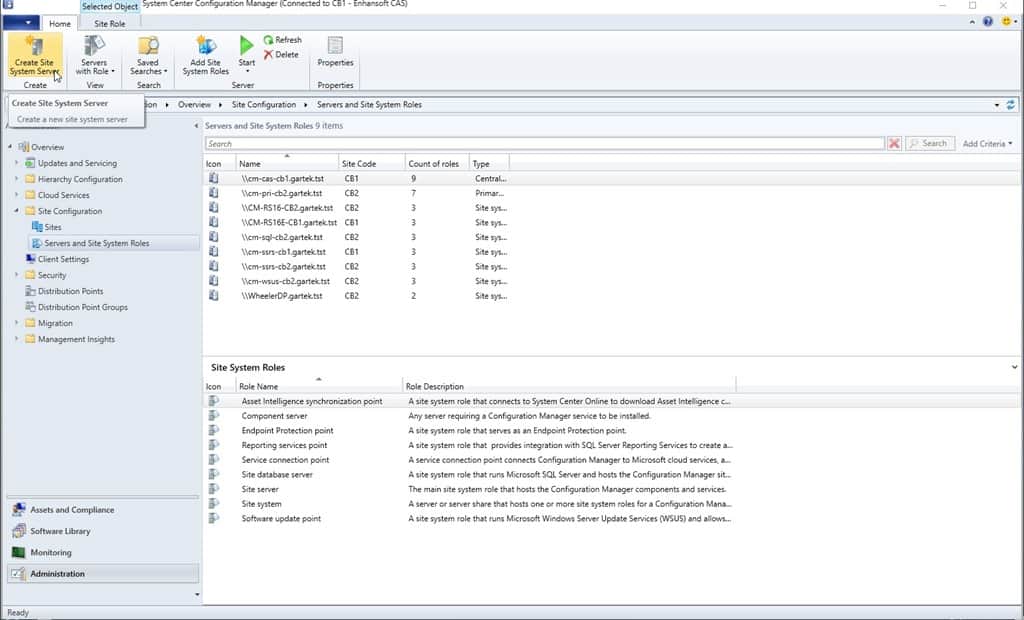Open the Saved Searches dropdown

point(147,55)
